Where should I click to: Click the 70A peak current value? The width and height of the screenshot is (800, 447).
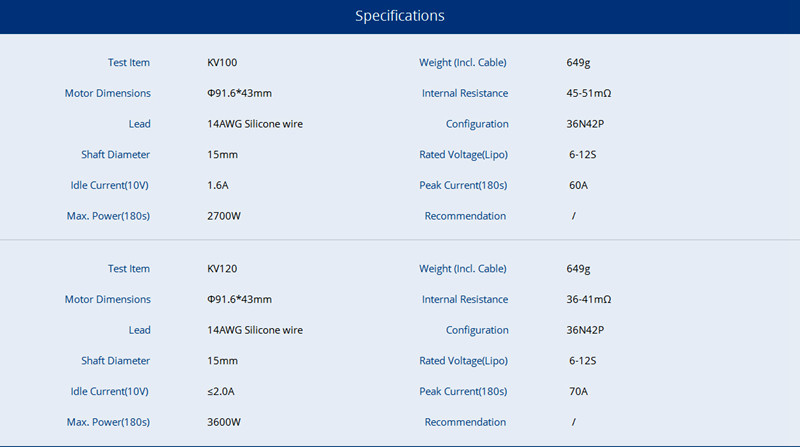(578, 392)
